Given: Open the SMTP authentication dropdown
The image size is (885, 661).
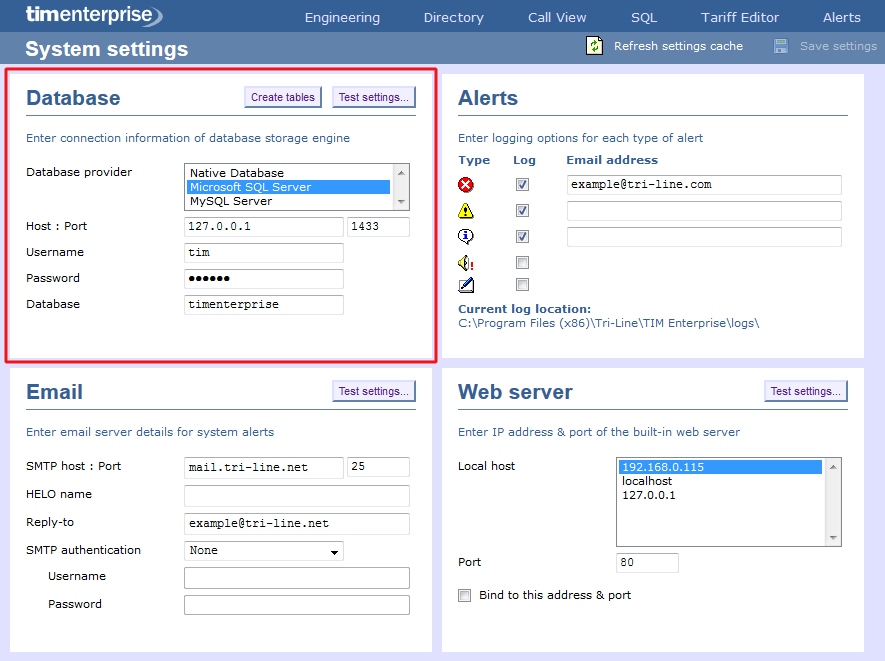Looking at the screenshot, I should (264, 551).
